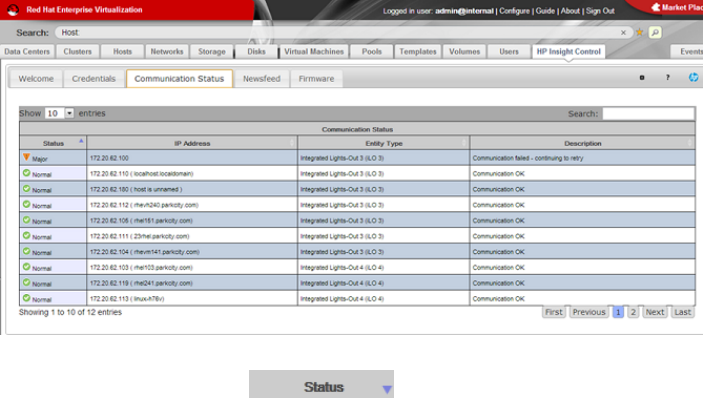Image resolution: width=703 pixels, height=398 pixels.
Task: Click the small square settings icon beside help
Action: (x=642, y=78)
